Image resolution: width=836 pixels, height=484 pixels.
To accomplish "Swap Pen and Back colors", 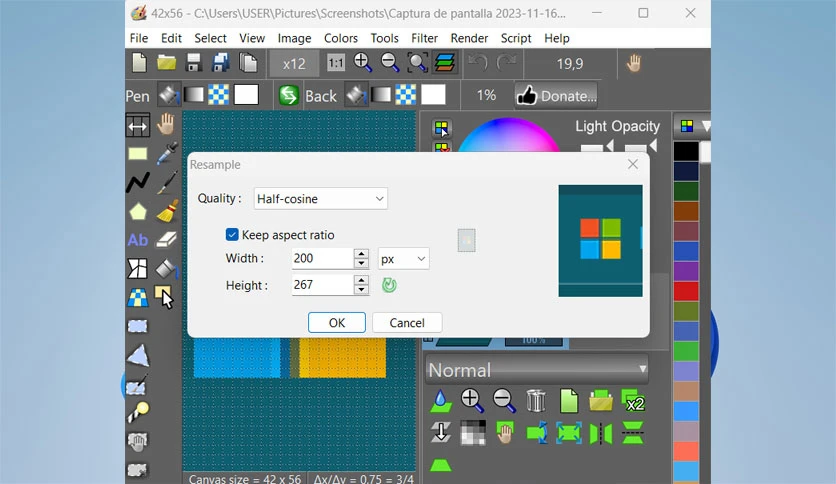I will 288,95.
